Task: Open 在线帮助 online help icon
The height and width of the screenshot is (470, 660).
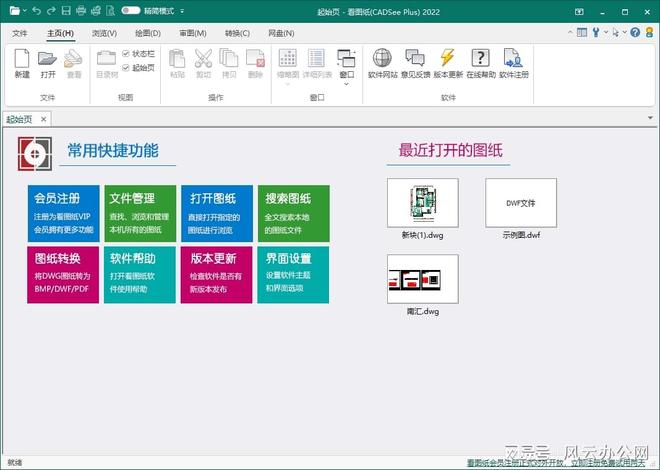Action: coord(481,62)
